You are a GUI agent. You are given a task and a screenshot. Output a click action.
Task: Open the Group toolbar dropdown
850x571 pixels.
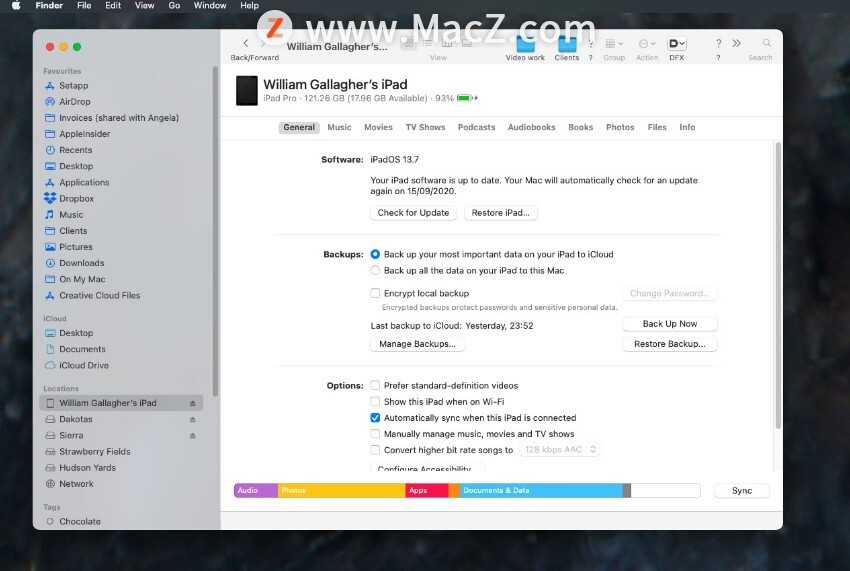(614, 44)
